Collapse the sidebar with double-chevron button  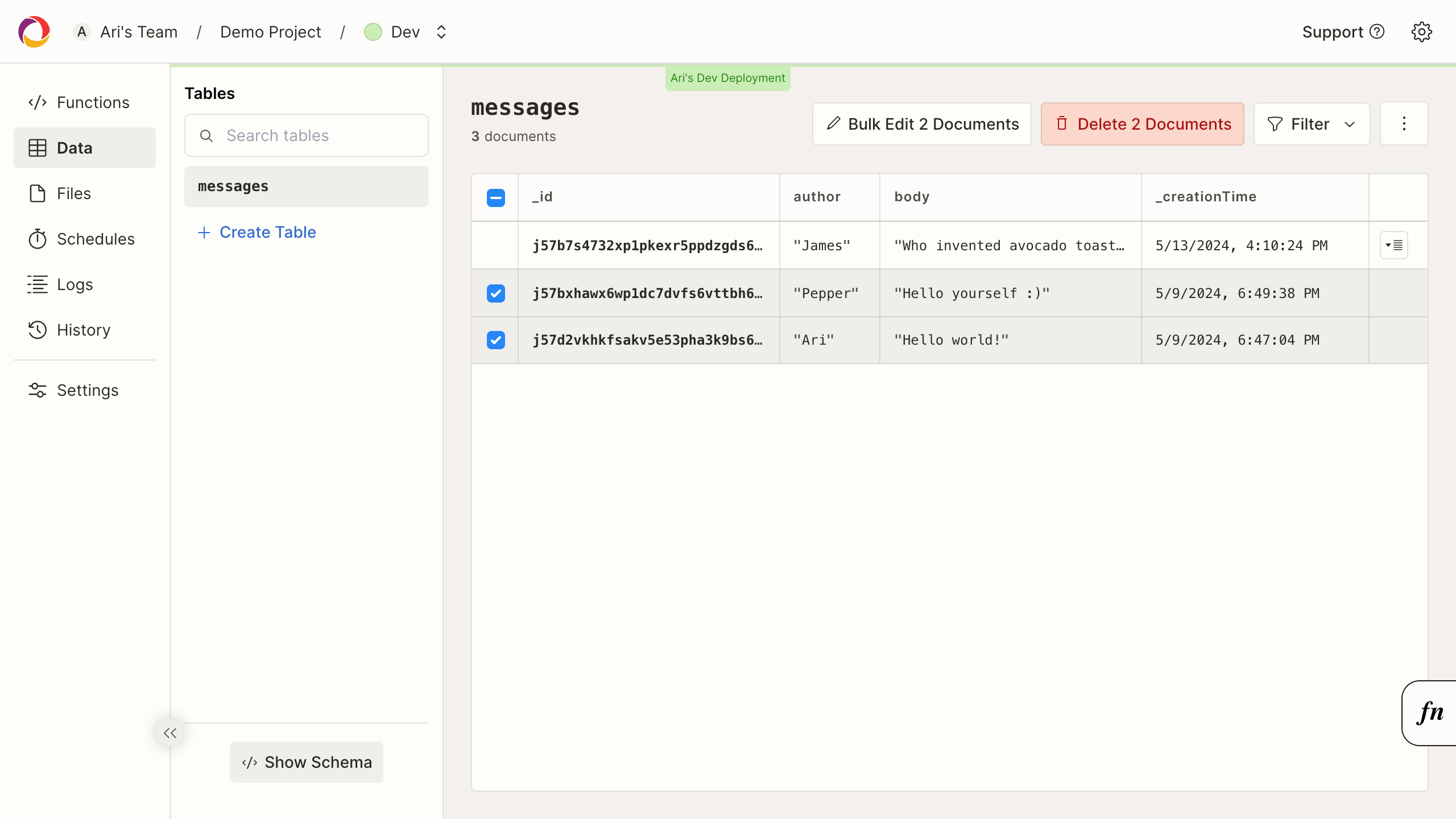tap(170, 733)
